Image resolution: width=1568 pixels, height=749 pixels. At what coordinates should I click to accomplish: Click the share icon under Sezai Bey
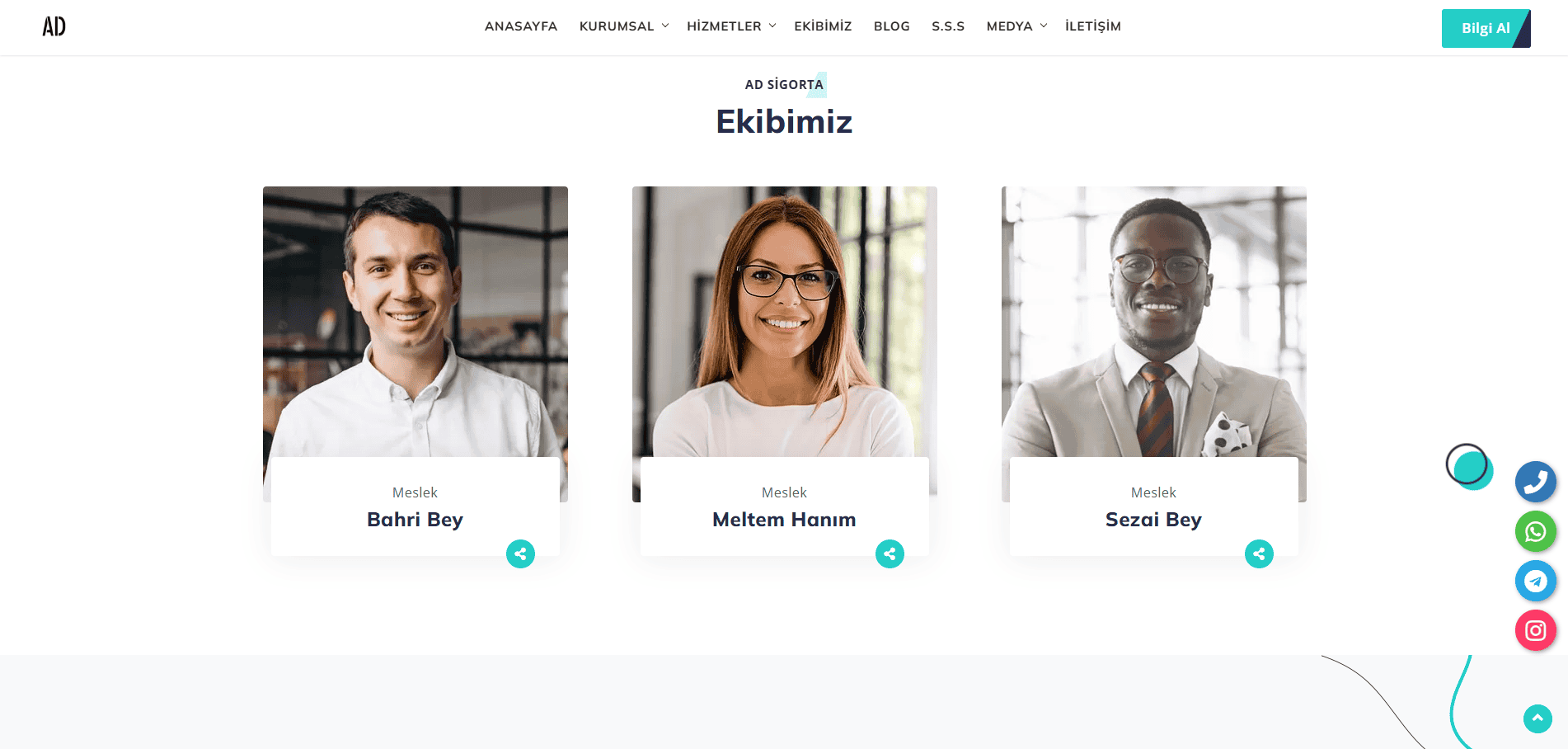pos(1259,554)
